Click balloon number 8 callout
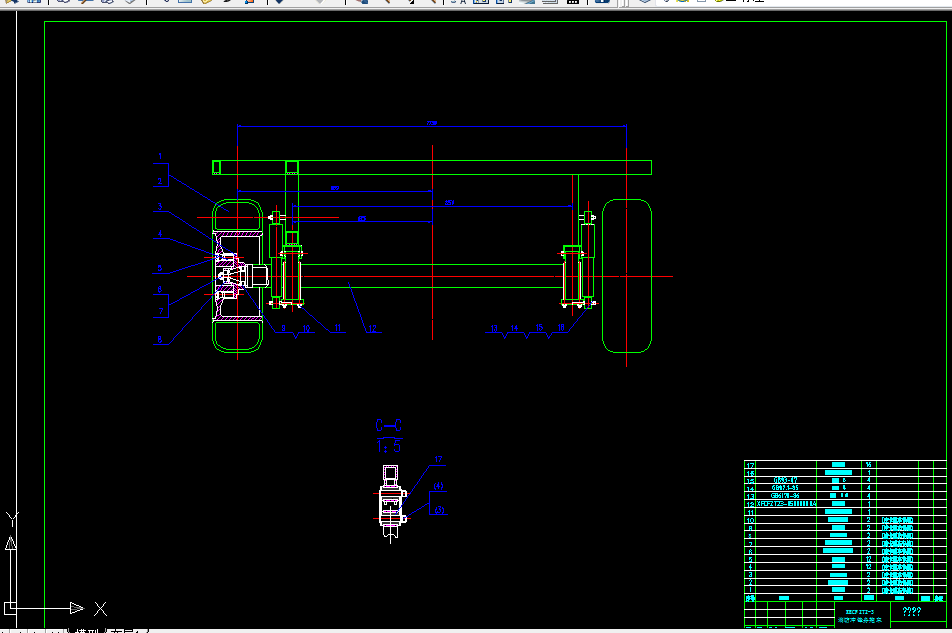 pos(160,339)
